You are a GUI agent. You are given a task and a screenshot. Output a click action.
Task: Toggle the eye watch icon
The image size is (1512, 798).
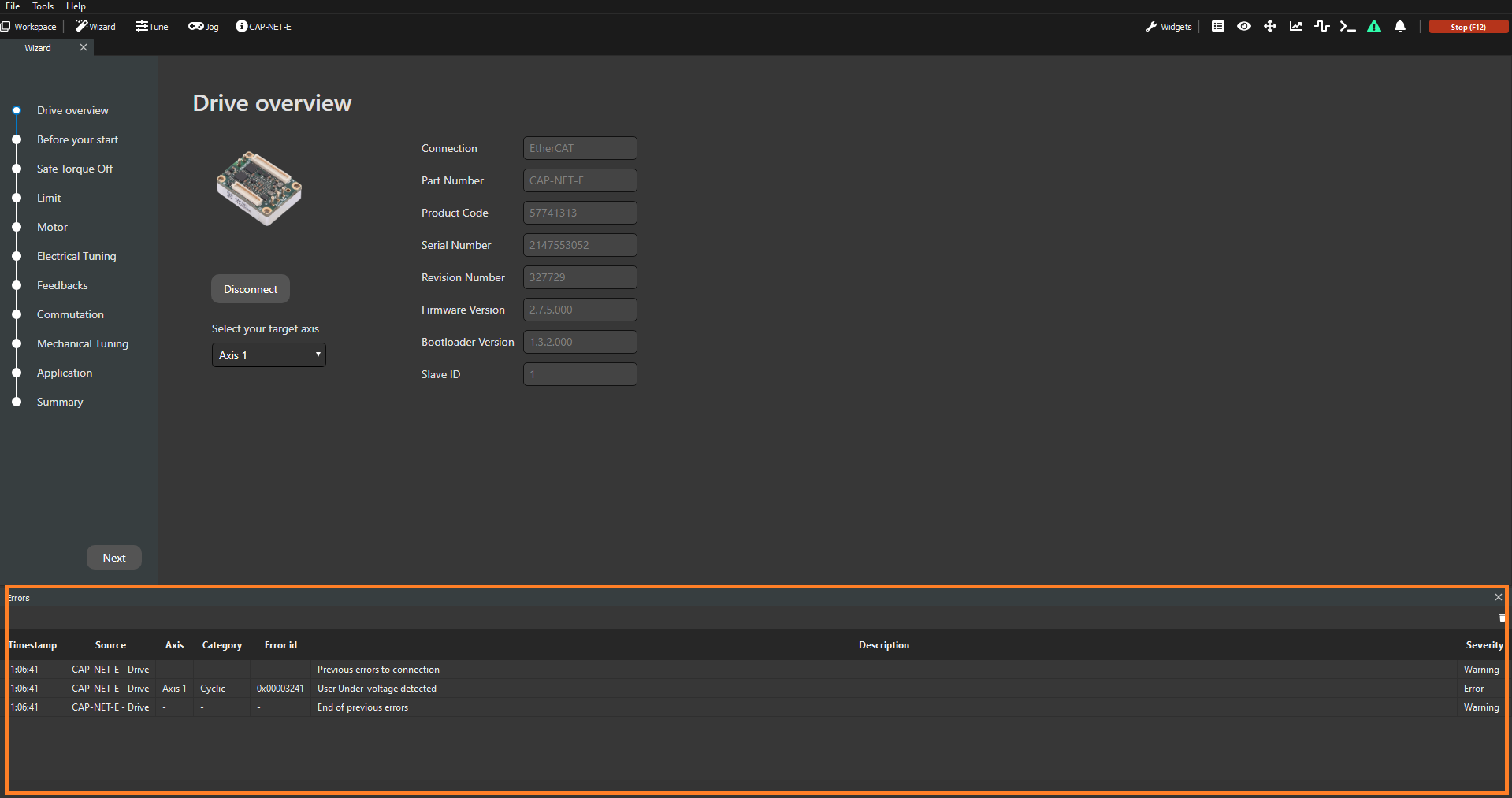[1244, 27]
